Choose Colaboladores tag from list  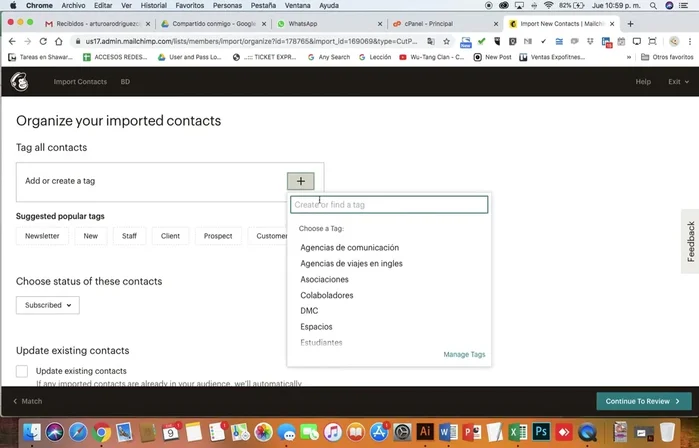point(326,295)
